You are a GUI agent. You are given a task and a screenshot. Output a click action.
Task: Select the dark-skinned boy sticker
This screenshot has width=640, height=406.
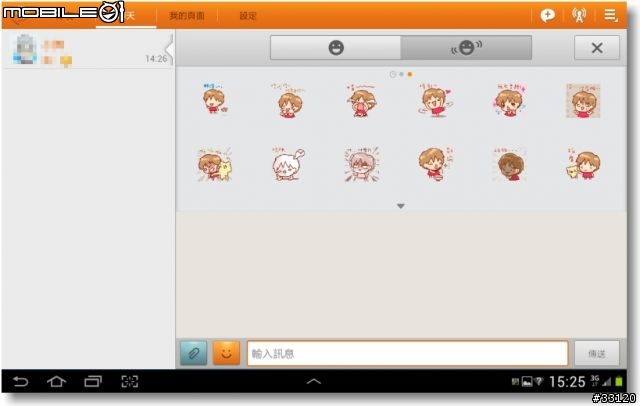pyautogui.click(x=509, y=164)
